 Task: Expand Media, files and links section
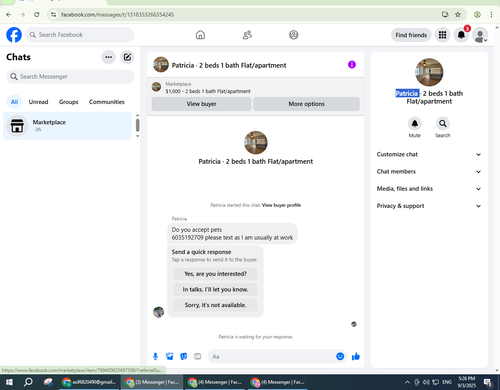point(429,189)
